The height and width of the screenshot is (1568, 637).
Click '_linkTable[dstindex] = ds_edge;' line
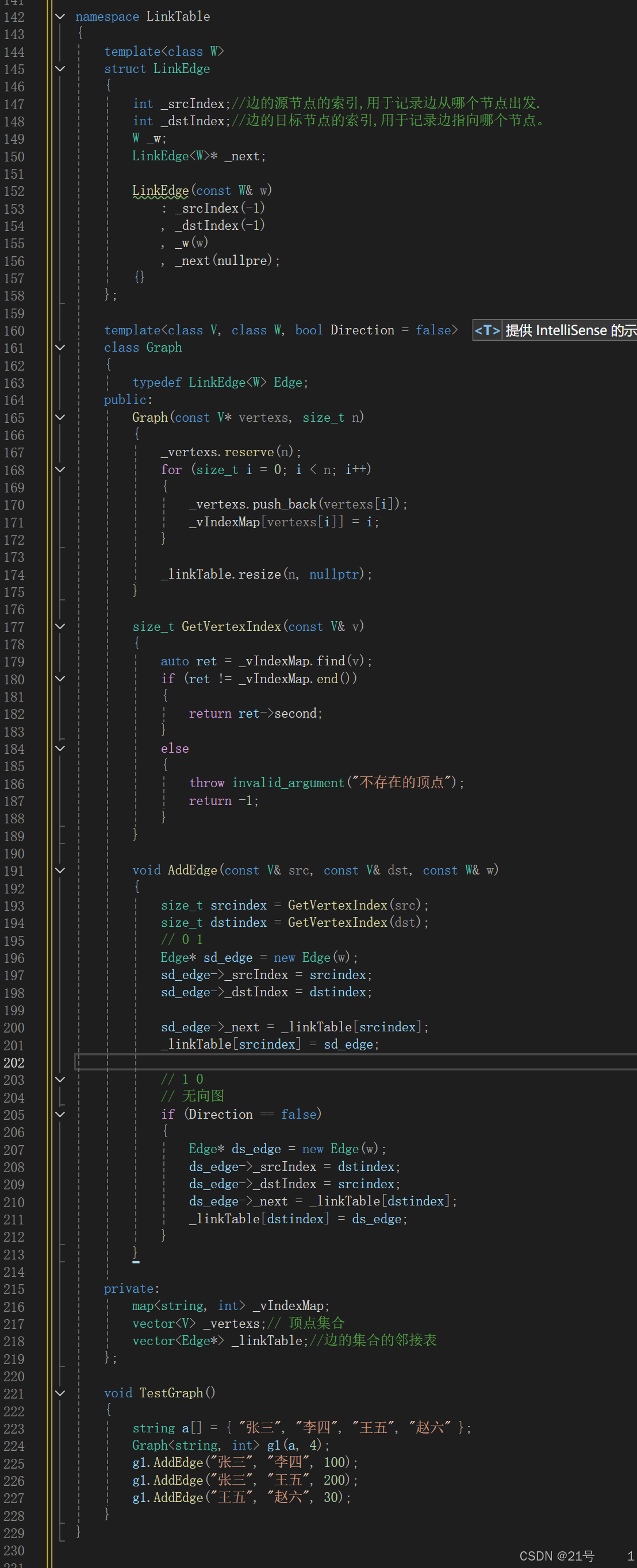[x=298, y=1219]
